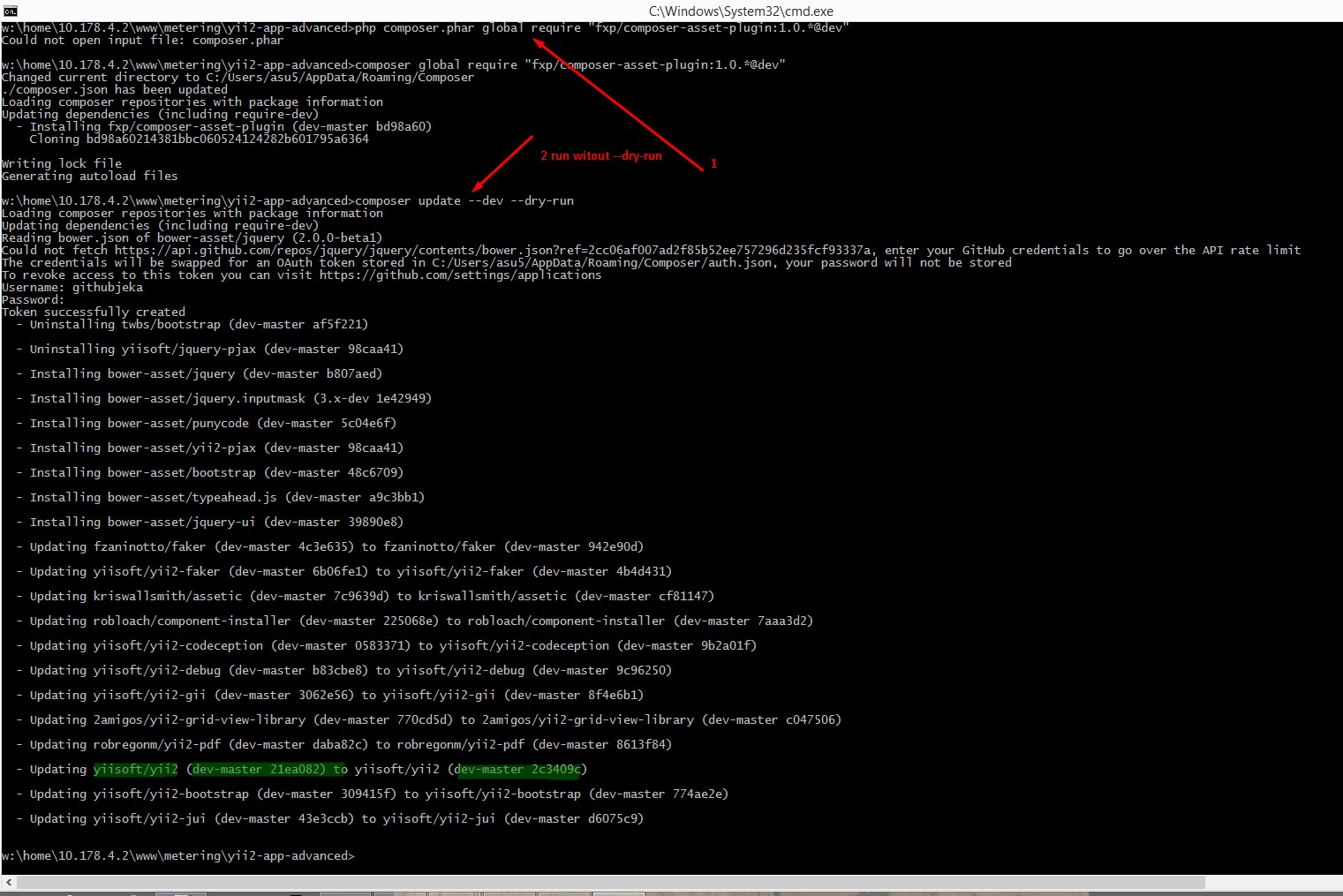Click the "Updating robloach/component-installer" line
The width and height of the screenshot is (1343, 896).
point(422,621)
